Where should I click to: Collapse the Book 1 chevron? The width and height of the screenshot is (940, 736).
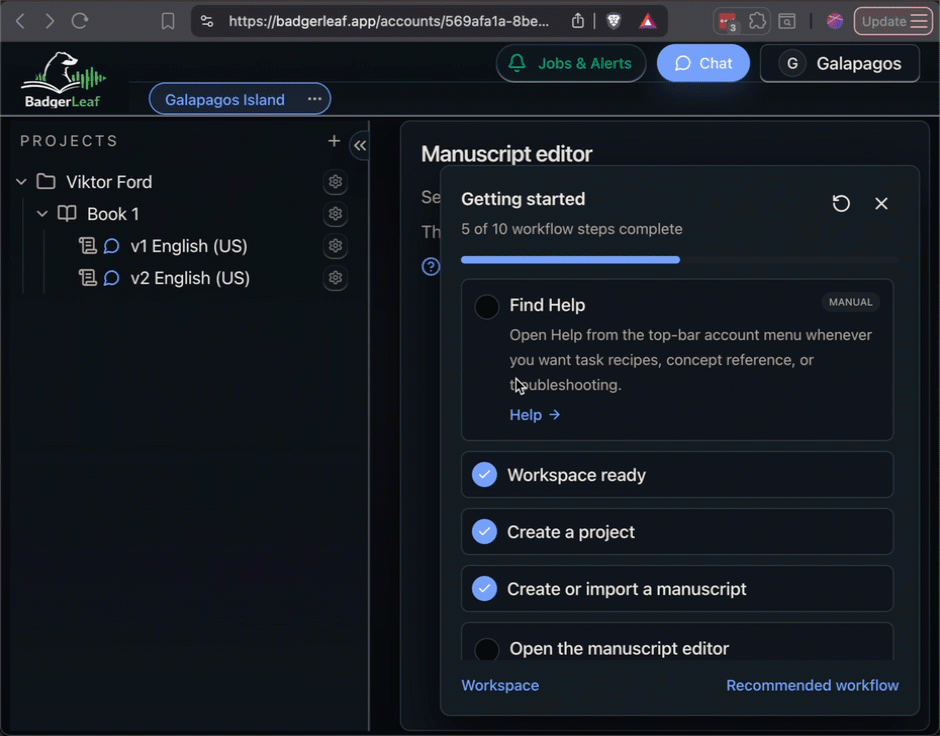(x=42, y=213)
